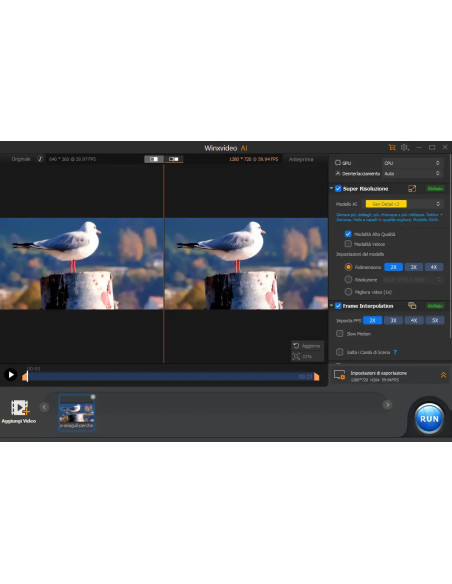
Task: Open the Deinterlacciamento Auto dropdown
Action: point(412,174)
